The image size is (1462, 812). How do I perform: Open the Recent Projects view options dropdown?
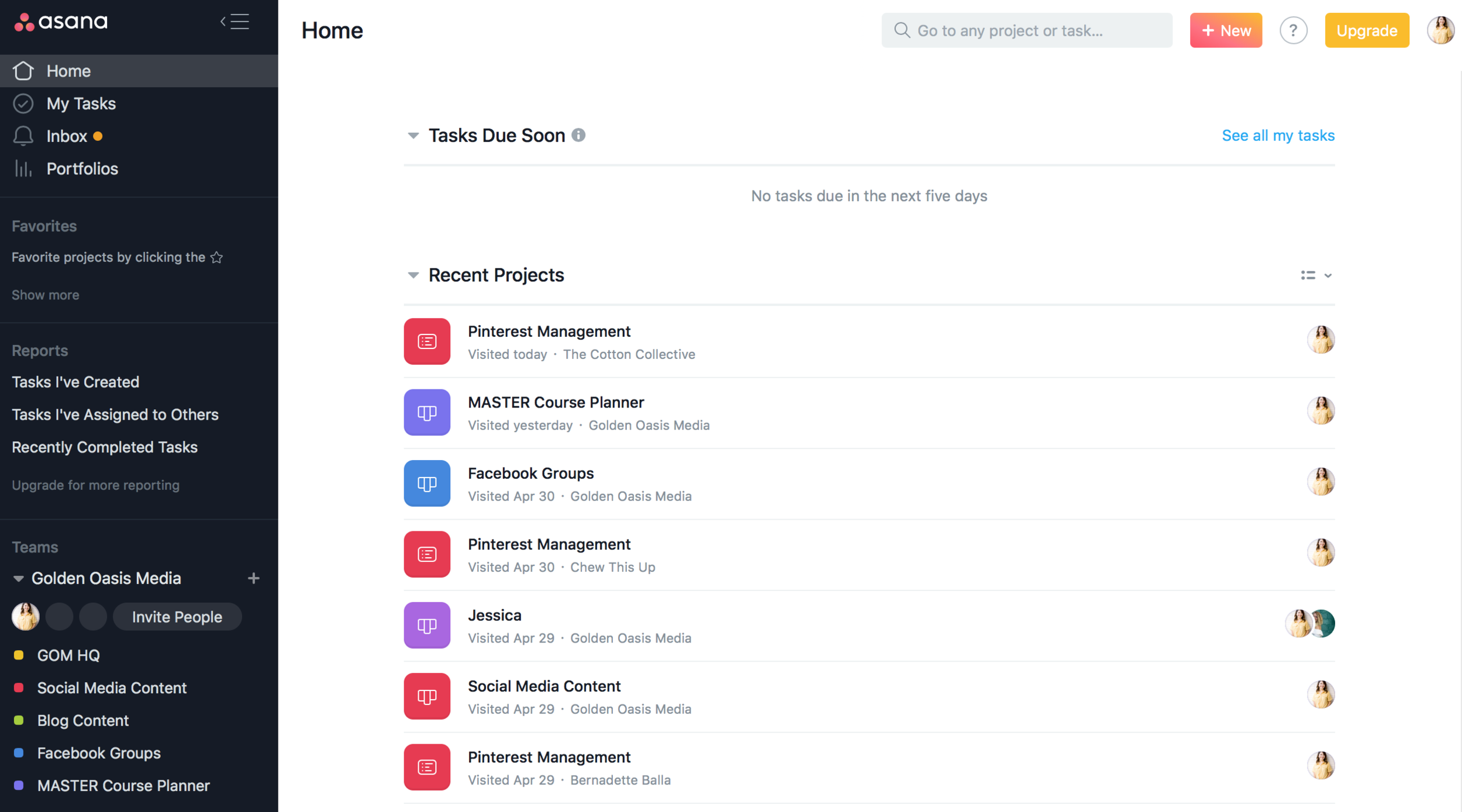pos(1316,275)
